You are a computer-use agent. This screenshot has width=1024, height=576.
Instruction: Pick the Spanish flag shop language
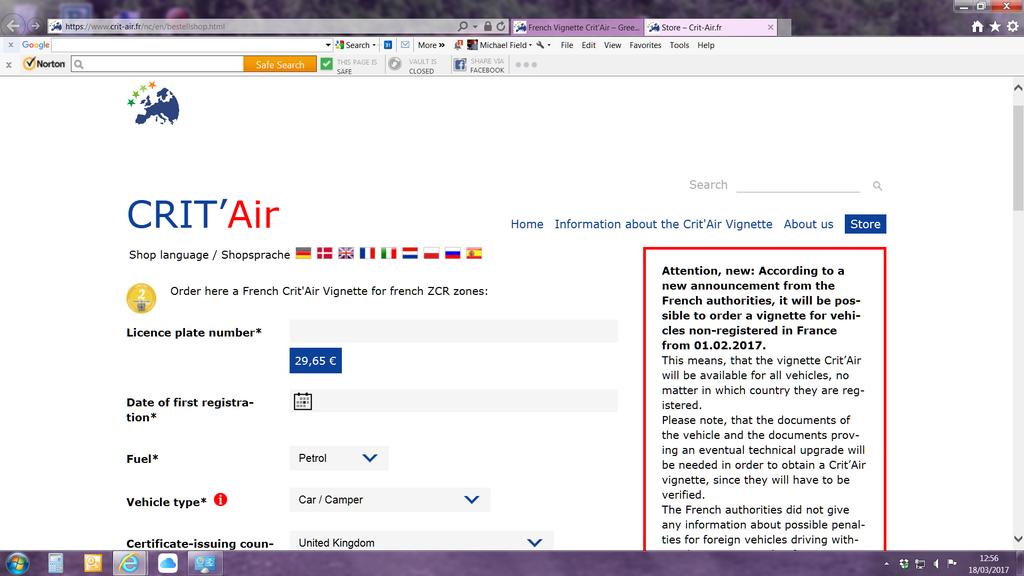tap(474, 254)
